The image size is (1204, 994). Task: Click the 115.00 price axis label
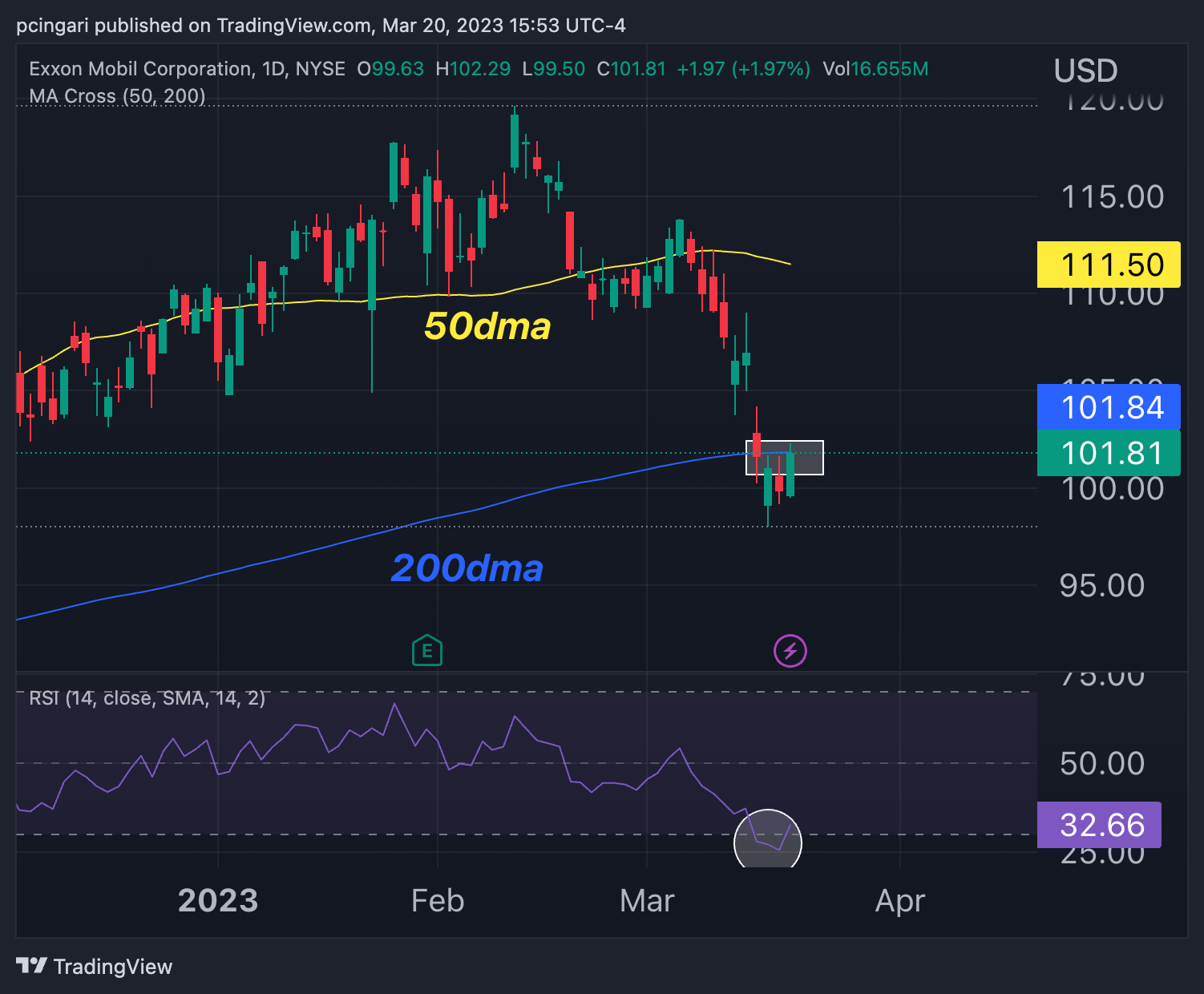click(x=1112, y=197)
